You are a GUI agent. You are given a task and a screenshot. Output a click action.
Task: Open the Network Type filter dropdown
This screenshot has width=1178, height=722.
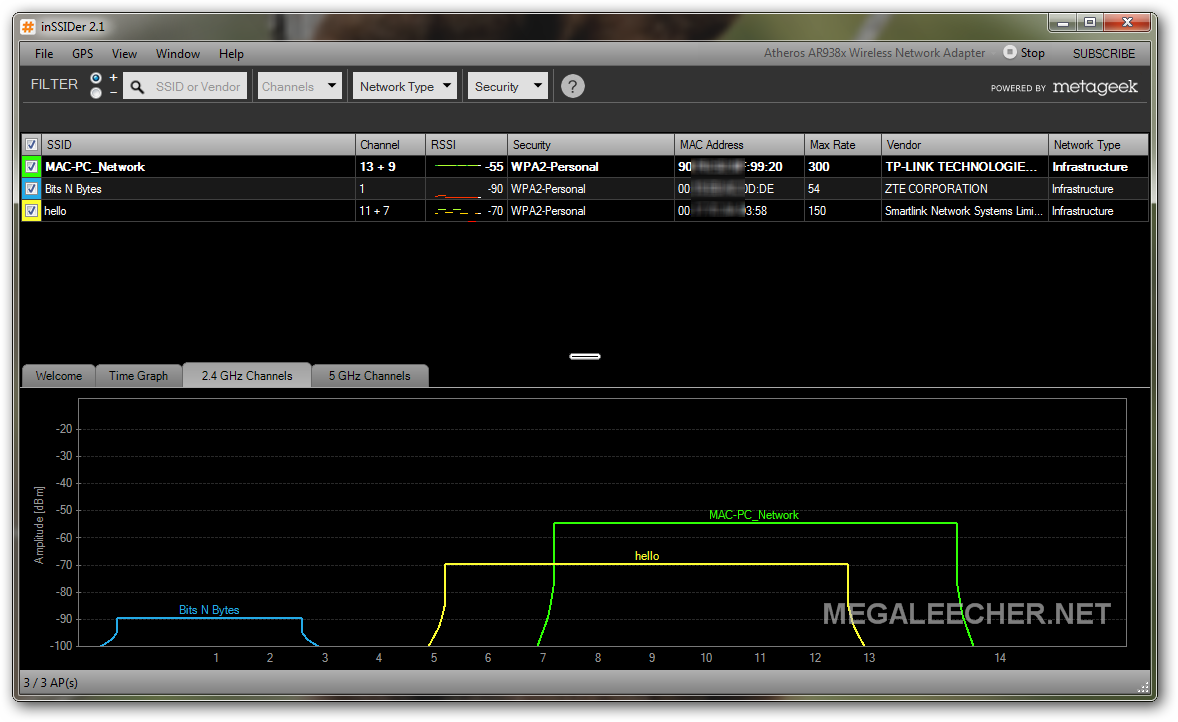click(405, 86)
